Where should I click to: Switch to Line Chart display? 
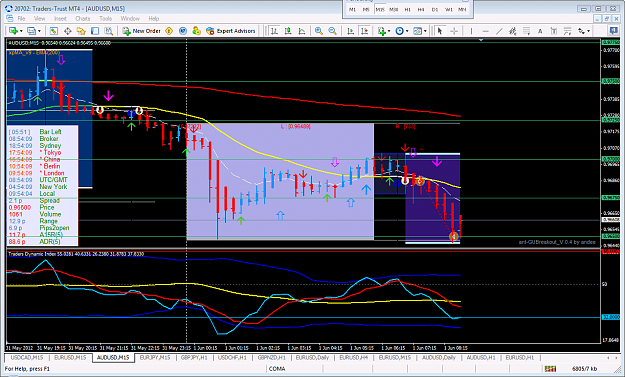point(302,31)
